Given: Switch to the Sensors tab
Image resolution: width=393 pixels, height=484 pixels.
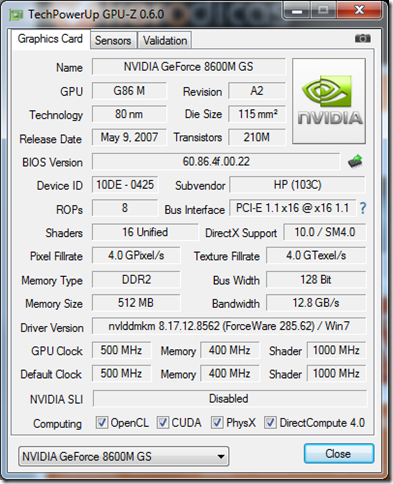Looking at the screenshot, I should tap(113, 41).
